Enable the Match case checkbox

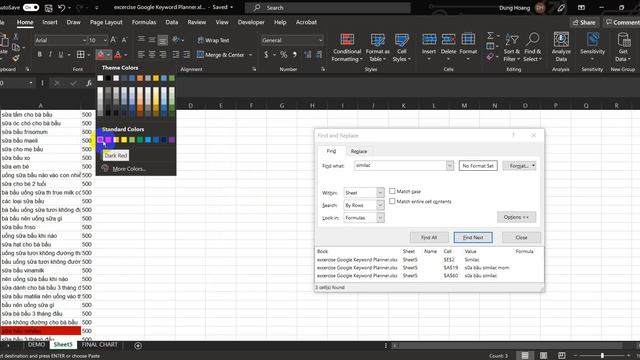392,191
